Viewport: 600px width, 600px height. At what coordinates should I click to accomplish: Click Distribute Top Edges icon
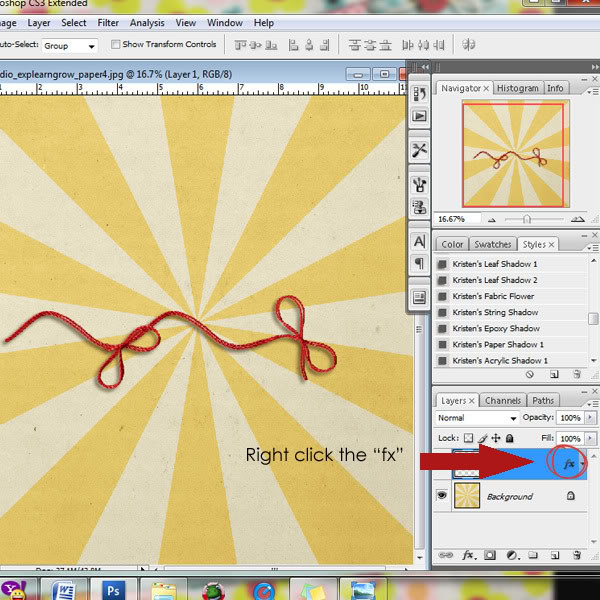coord(355,45)
